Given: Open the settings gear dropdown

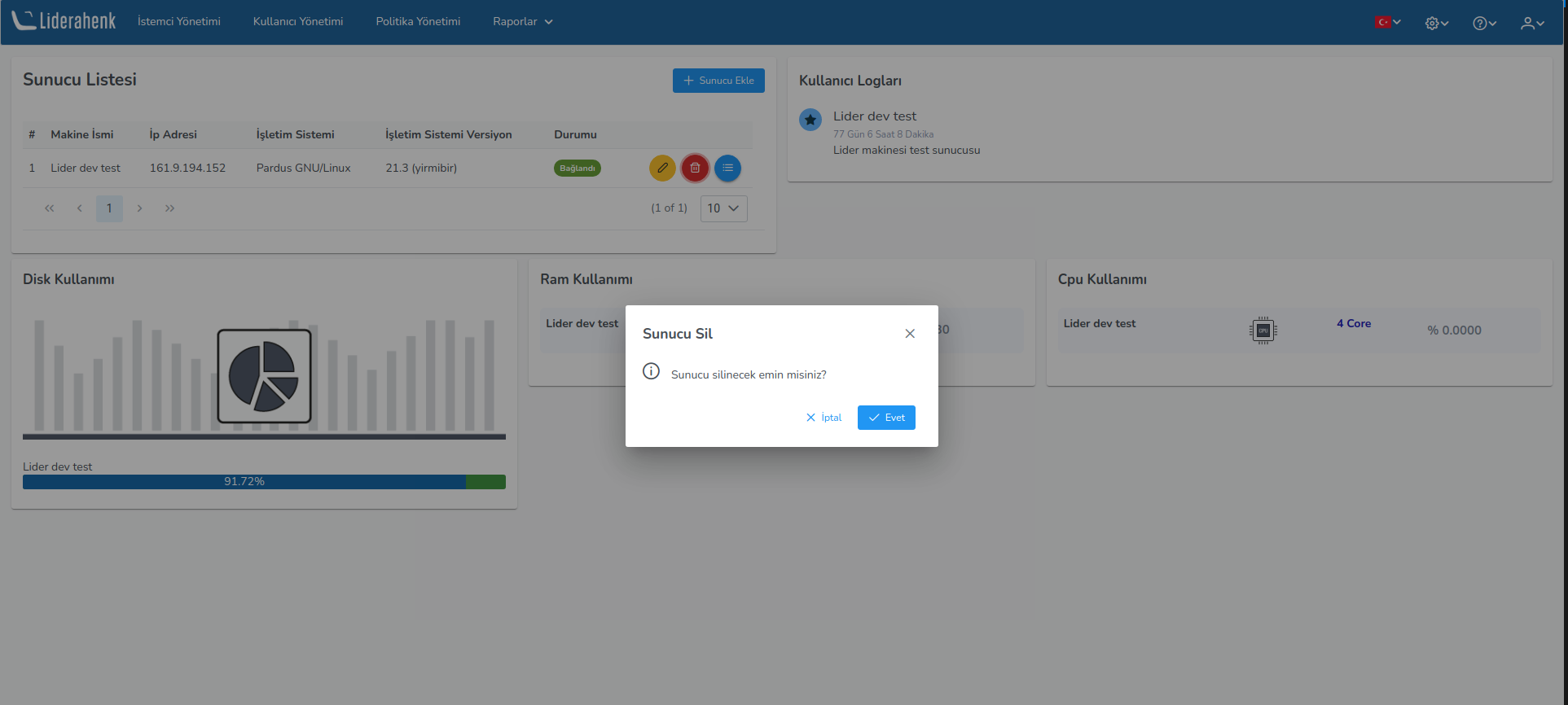Looking at the screenshot, I should 1437,23.
